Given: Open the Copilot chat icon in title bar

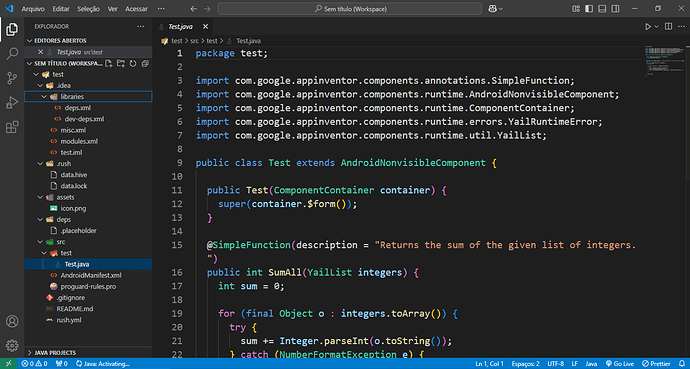Looking at the screenshot, I should [492, 9].
